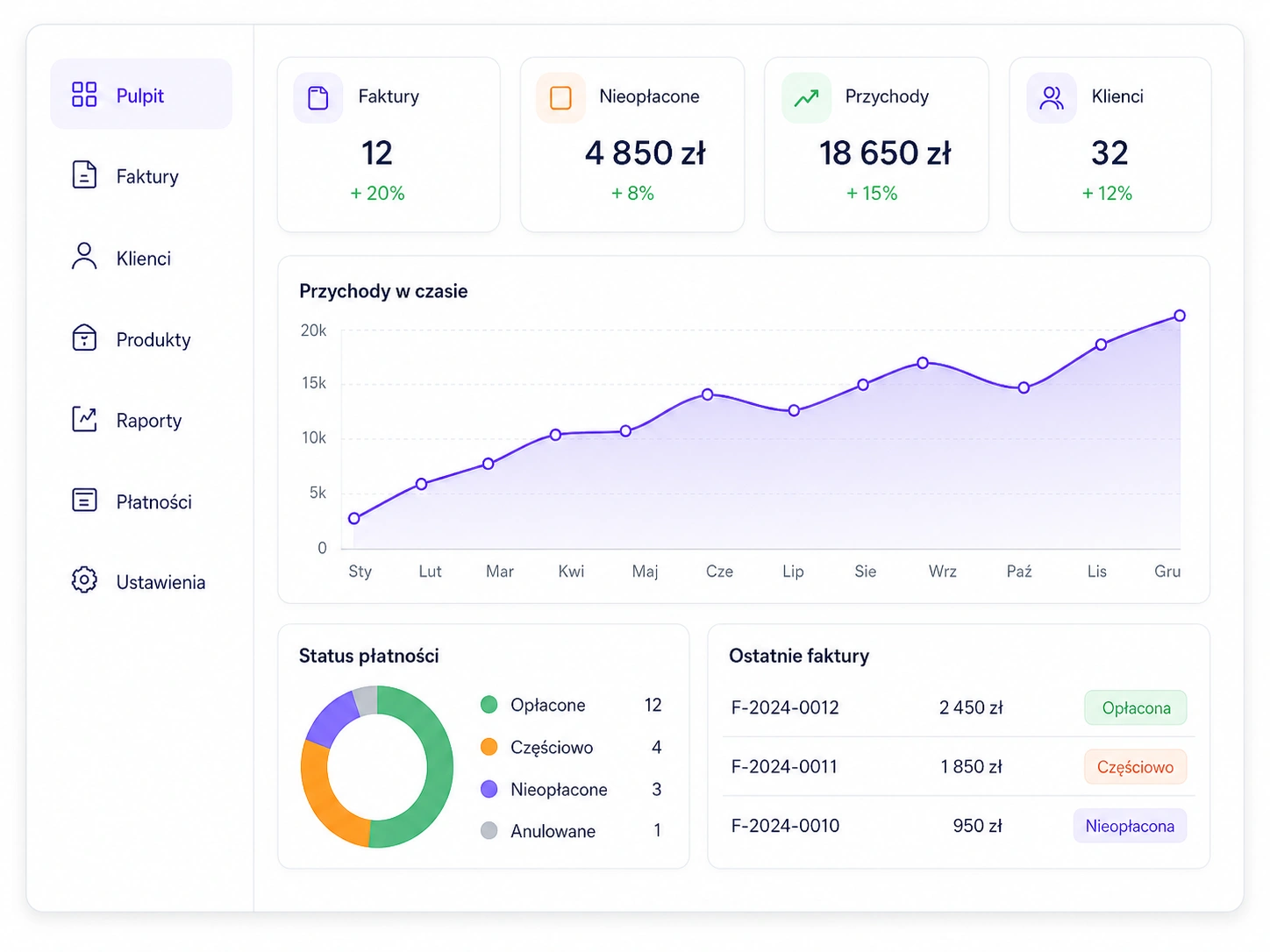
Task: Click the Raporty chart icon in sidebar
Action: pos(84,419)
